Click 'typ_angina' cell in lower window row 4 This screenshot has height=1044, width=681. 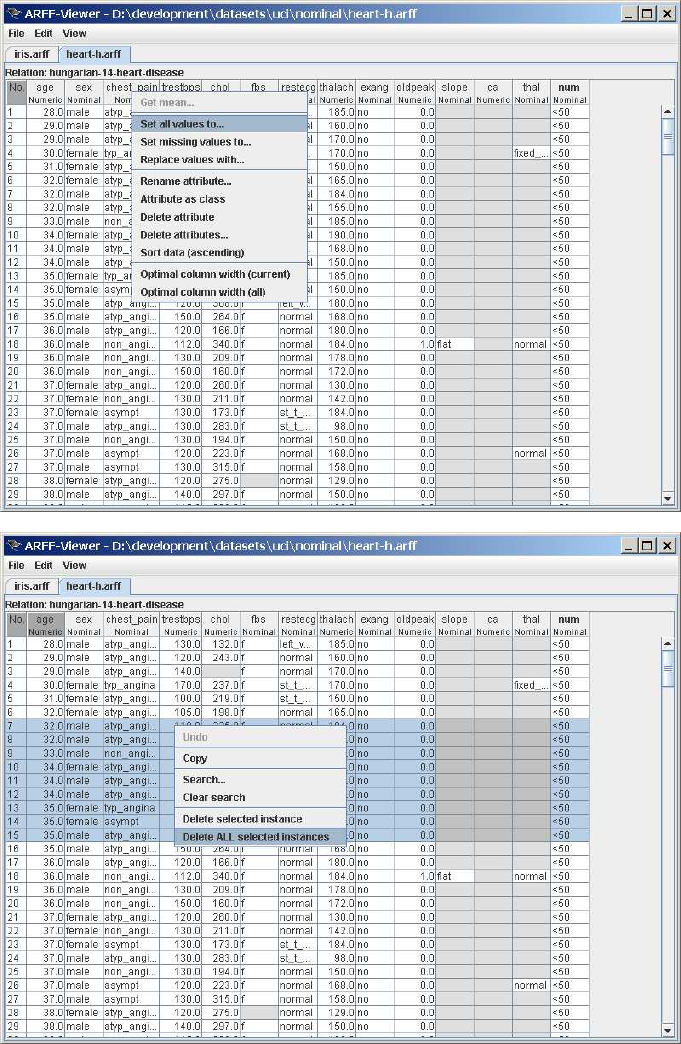point(131,685)
